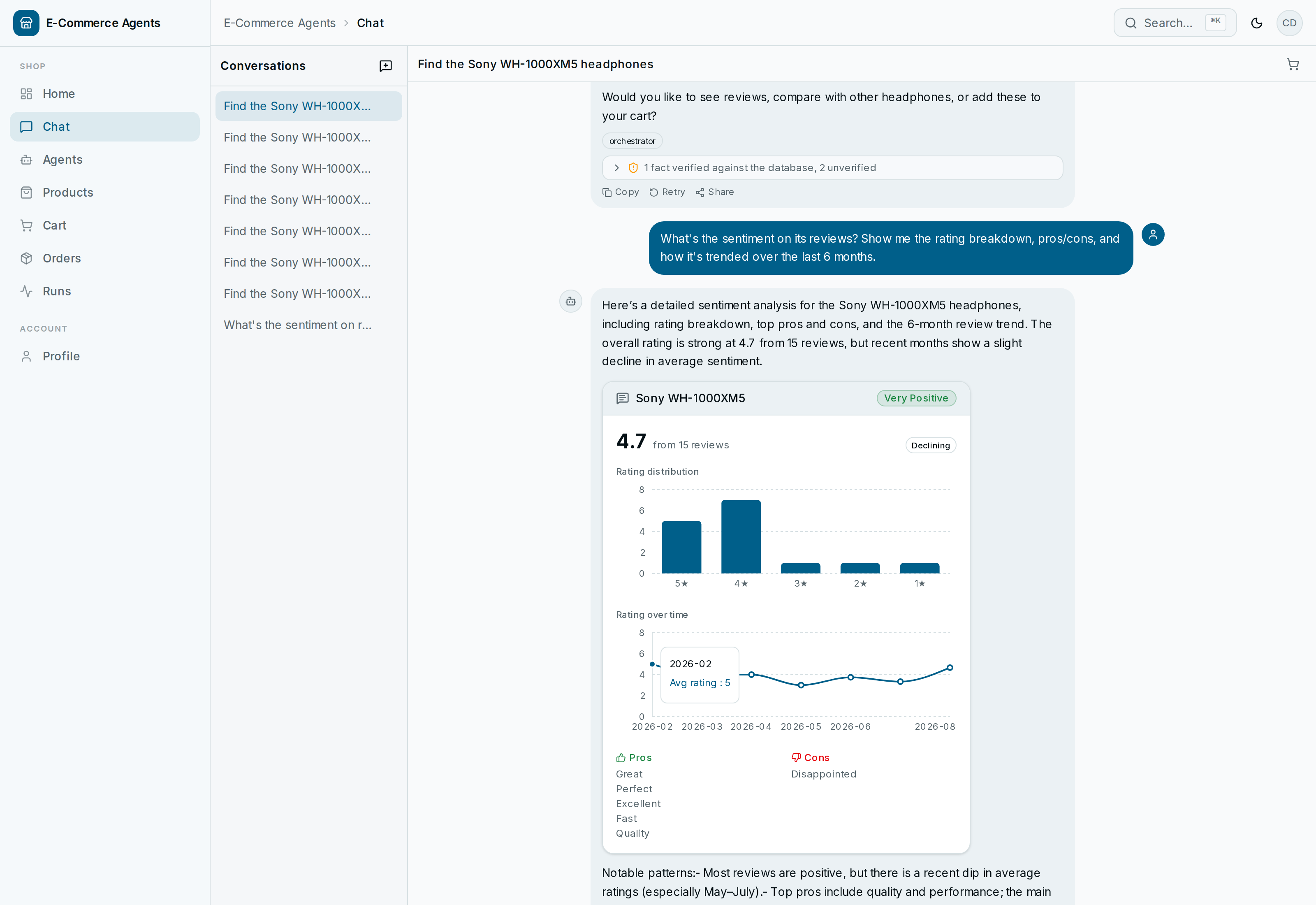Open the "What's the sentiment on r..." conversation
Viewport: 1316px width, 905px height.
[x=308, y=325]
